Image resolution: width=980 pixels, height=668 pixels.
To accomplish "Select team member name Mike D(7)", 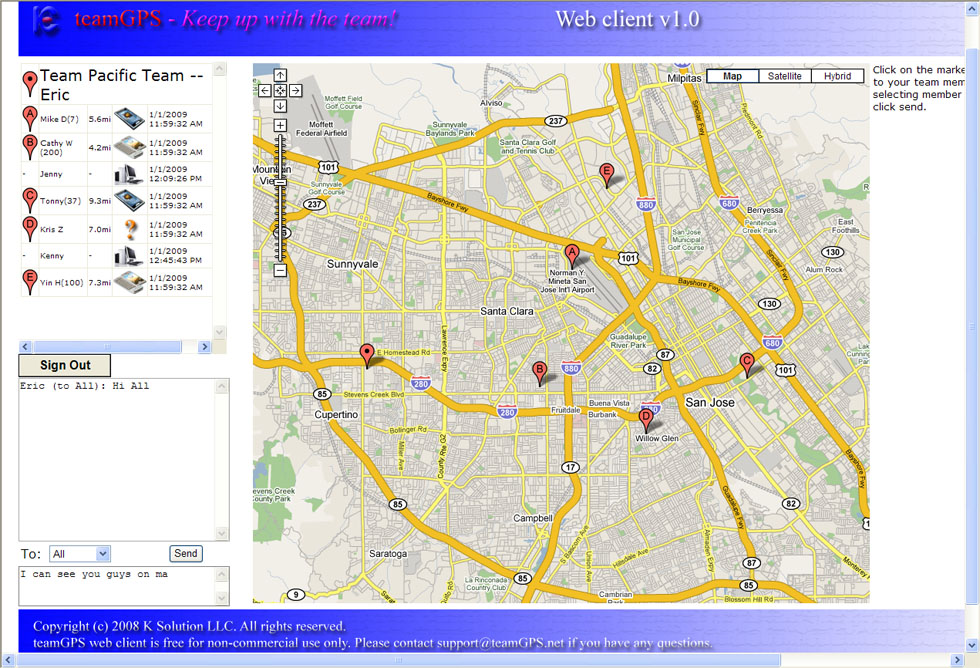I will click(59, 119).
